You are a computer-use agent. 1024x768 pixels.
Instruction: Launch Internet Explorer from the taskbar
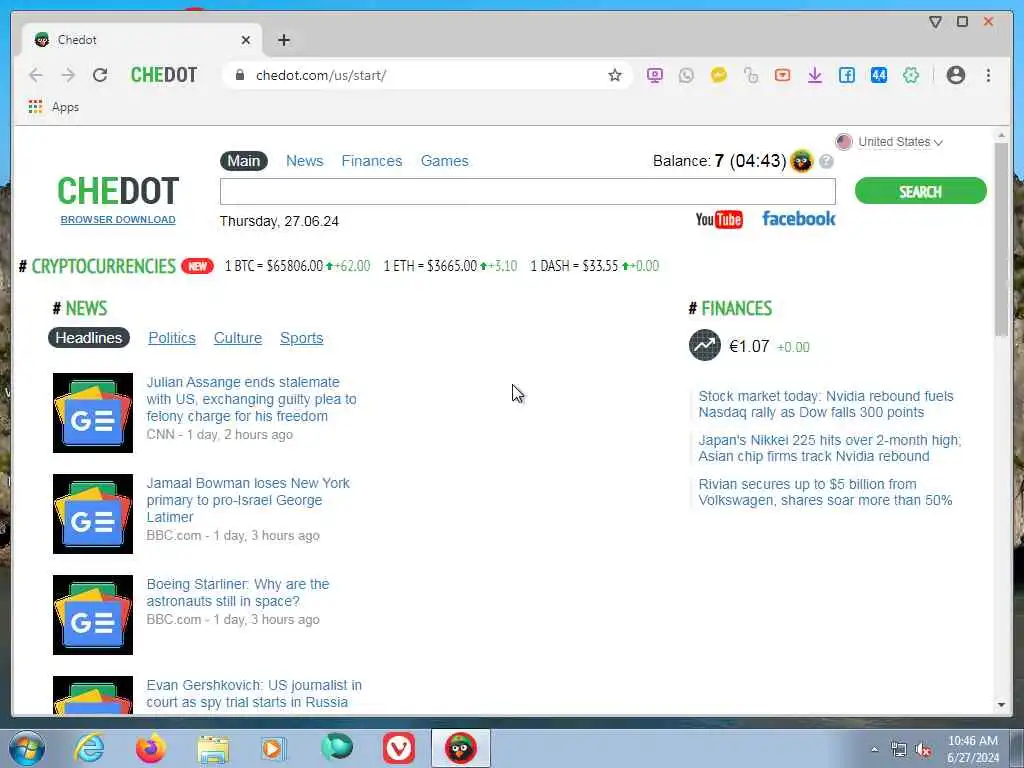(x=89, y=748)
